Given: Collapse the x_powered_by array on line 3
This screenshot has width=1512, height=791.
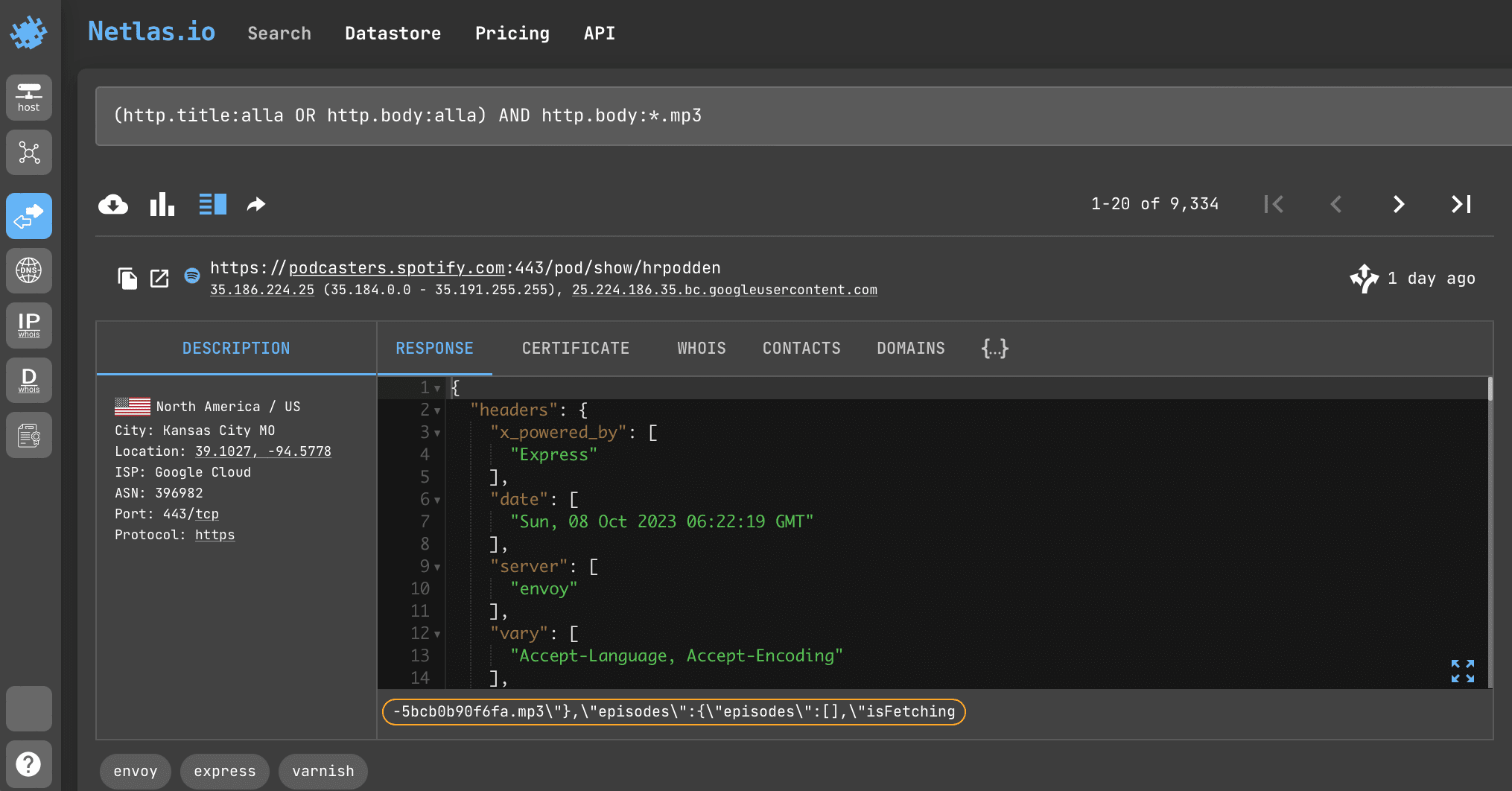Looking at the screenshot, I should tap(437, 433).
